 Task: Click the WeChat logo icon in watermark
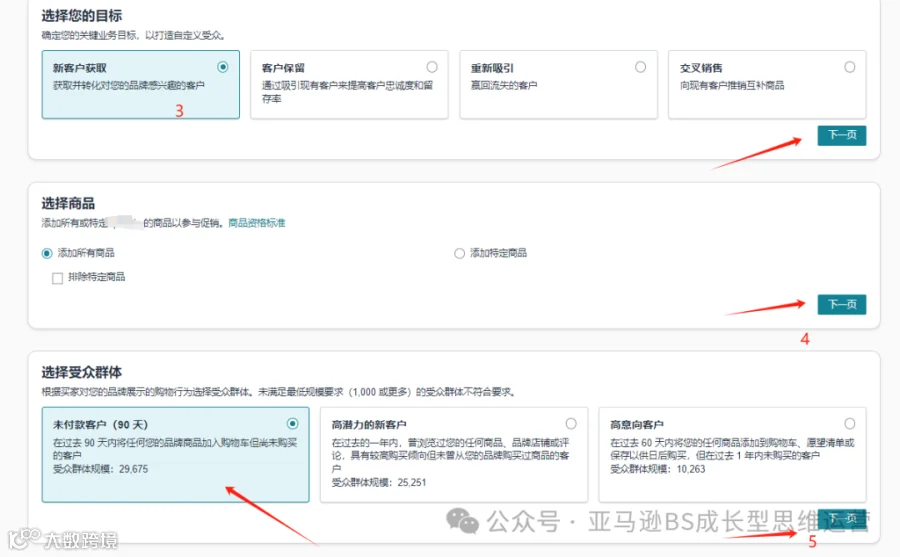click(x=462, y=521)
